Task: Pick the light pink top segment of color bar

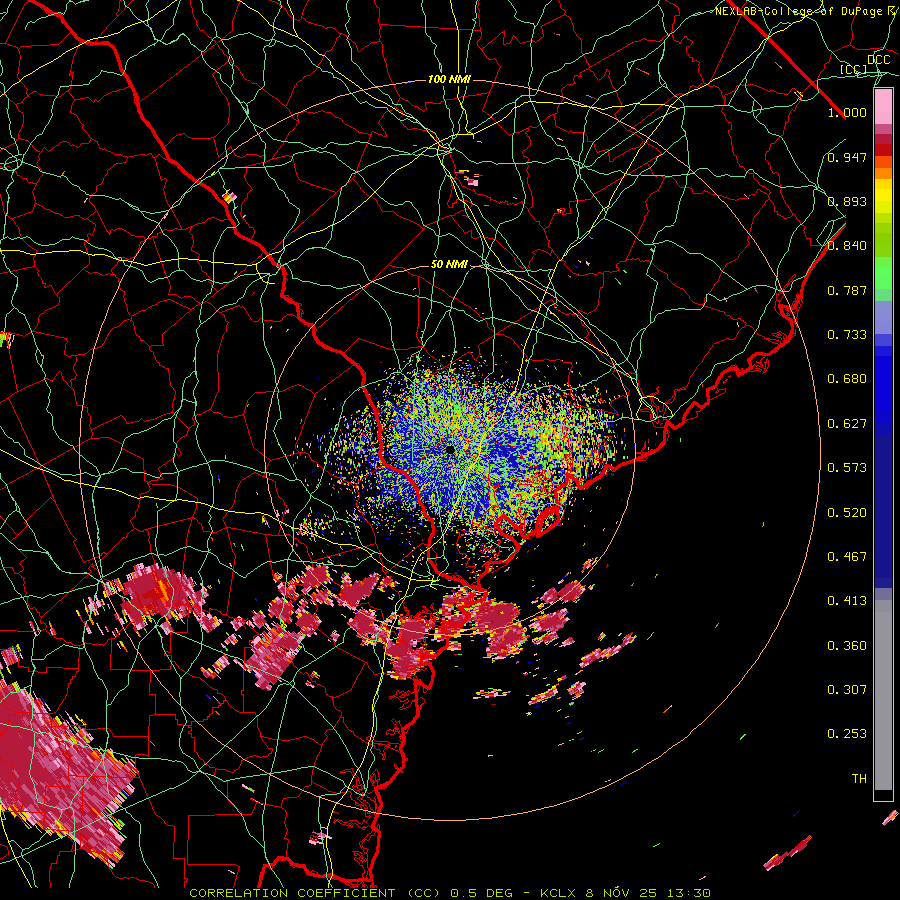Action: click(883, 106)
